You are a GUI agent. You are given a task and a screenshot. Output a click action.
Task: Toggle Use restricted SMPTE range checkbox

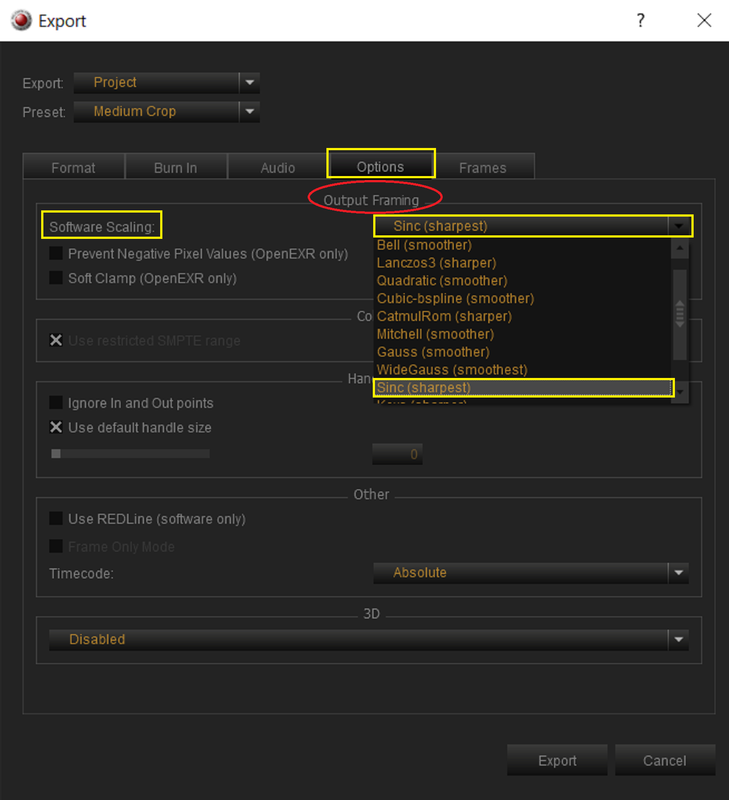(x=56, y=340)
